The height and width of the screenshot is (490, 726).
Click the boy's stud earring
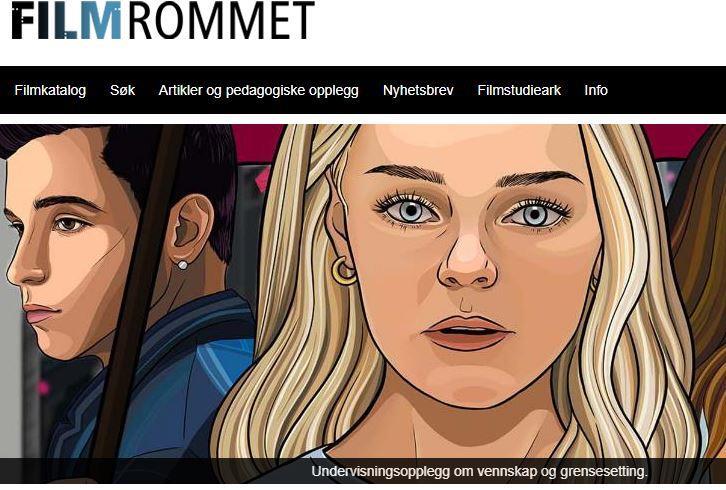click(x=183, y=265)
